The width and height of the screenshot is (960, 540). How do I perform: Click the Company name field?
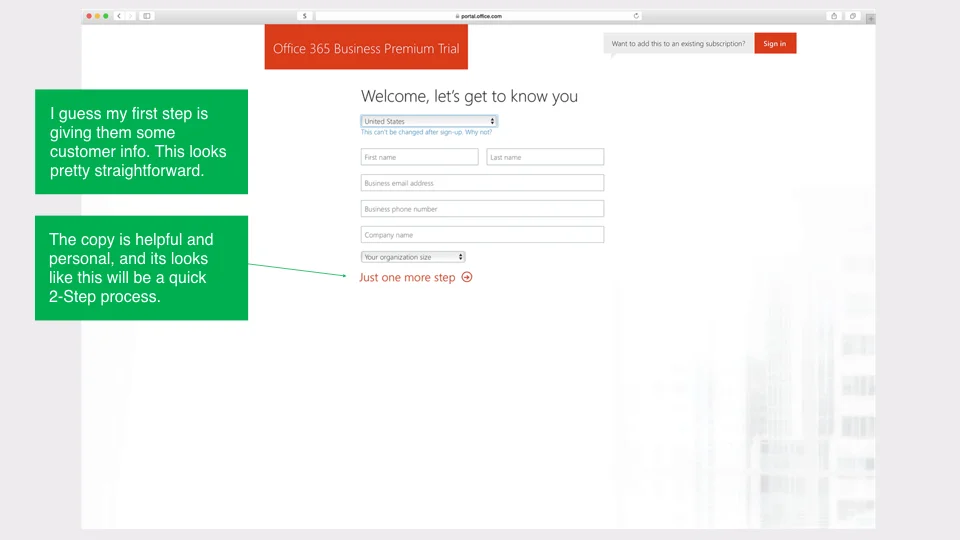coord(482,234)
